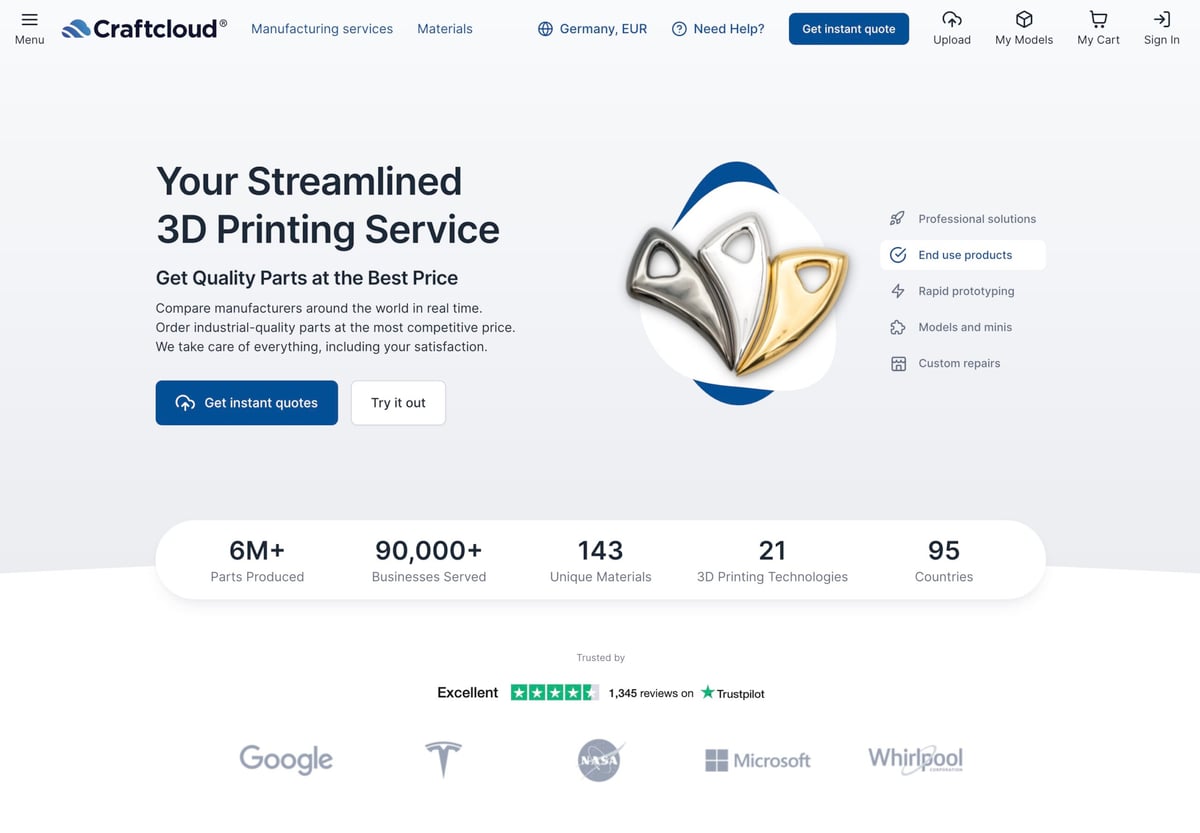Click the Craftcloud logo

[144, 29]
